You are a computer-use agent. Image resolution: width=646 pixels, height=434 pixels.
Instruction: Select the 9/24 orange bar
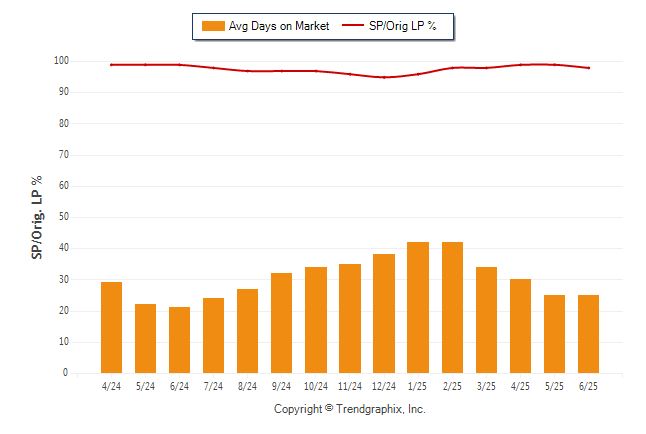pos(281,323)
